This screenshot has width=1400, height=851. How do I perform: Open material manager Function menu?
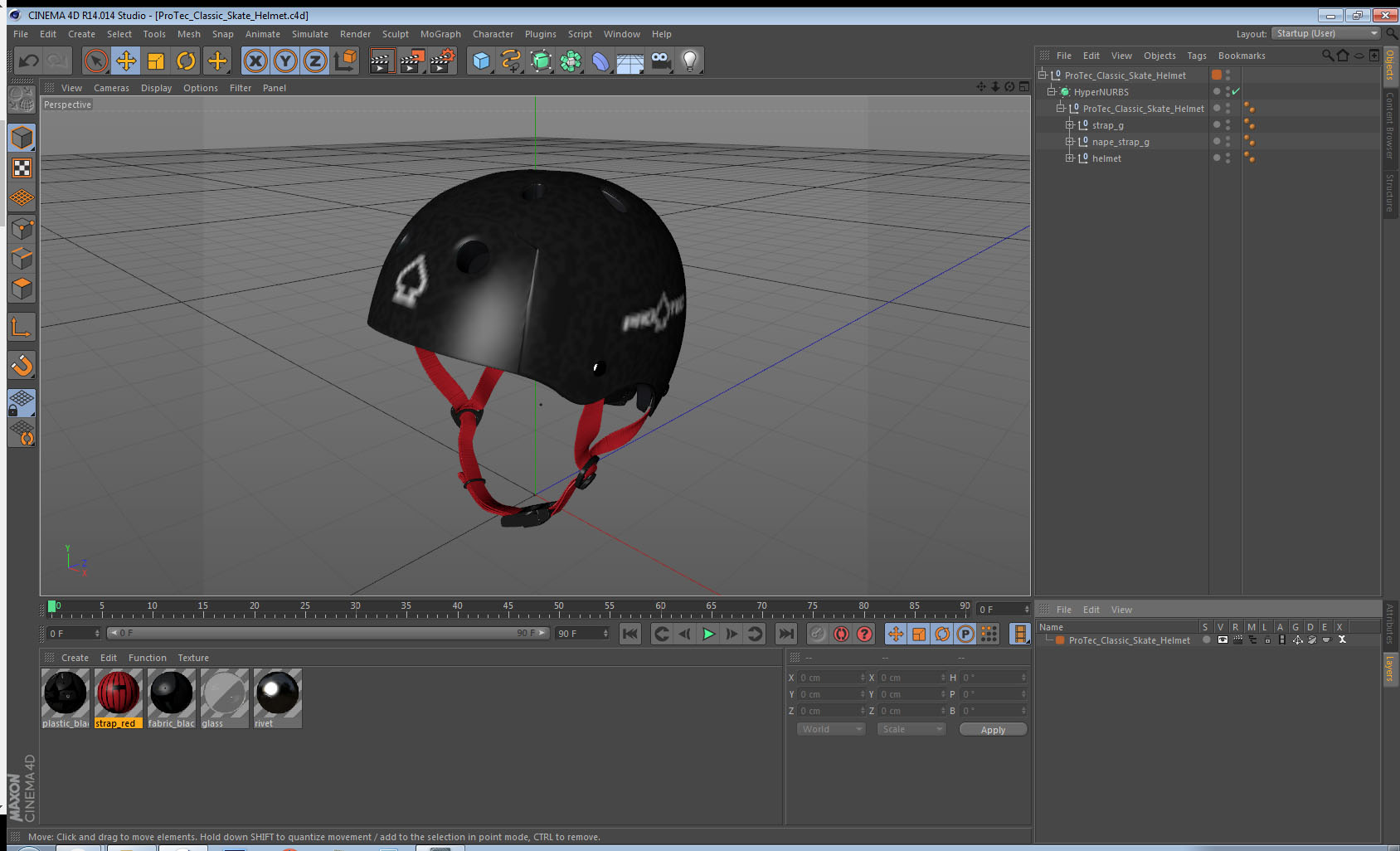(x=148, y=658)
